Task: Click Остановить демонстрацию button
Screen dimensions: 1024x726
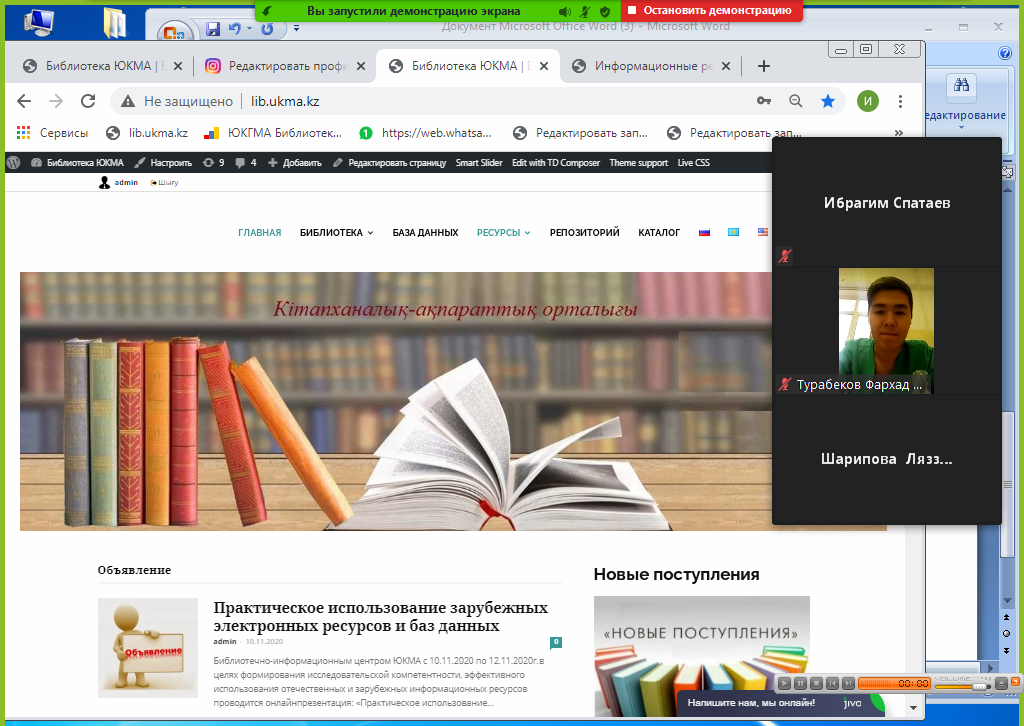Action: (712, 10)
